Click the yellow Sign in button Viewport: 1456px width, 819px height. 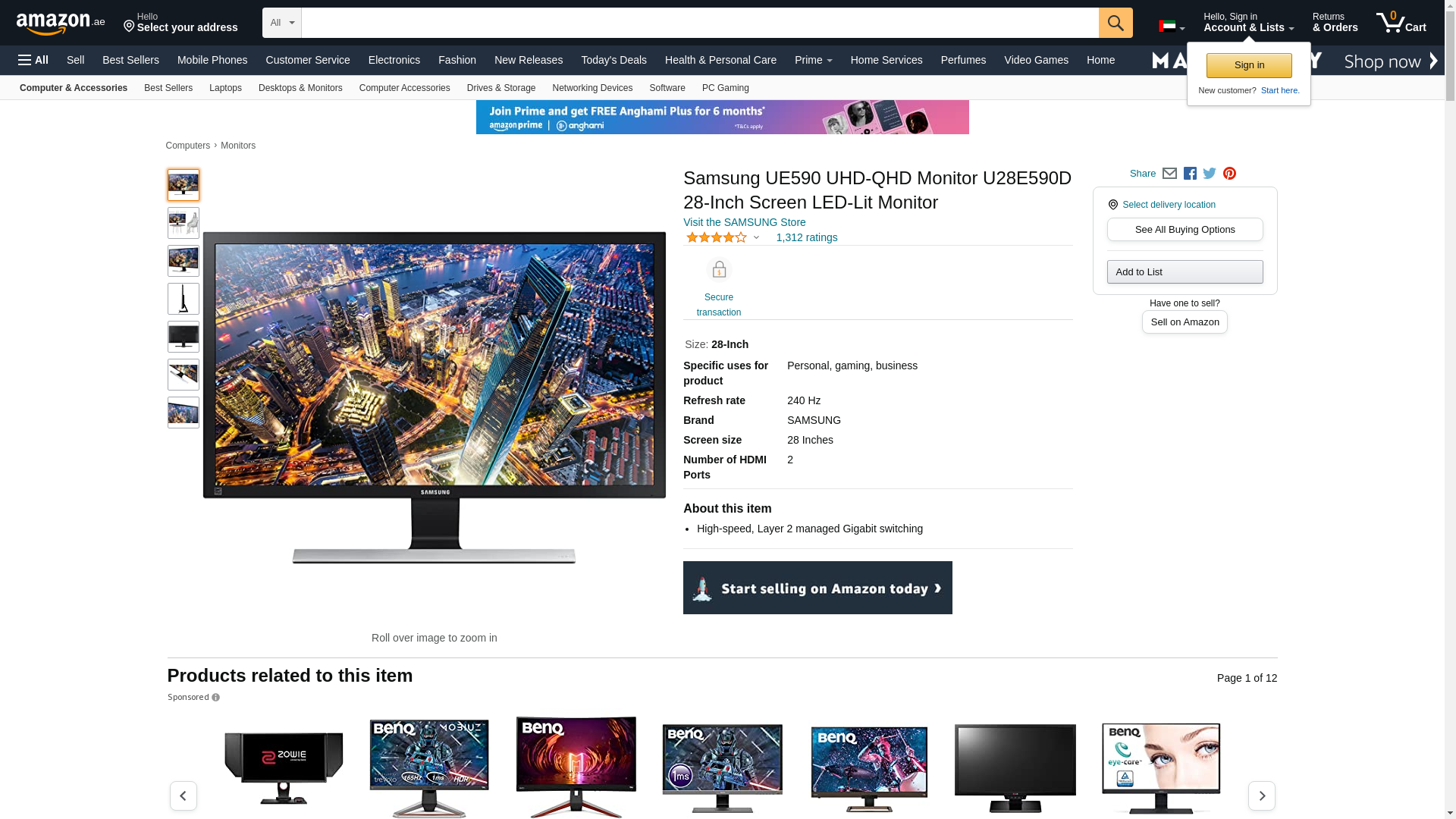1248,65
